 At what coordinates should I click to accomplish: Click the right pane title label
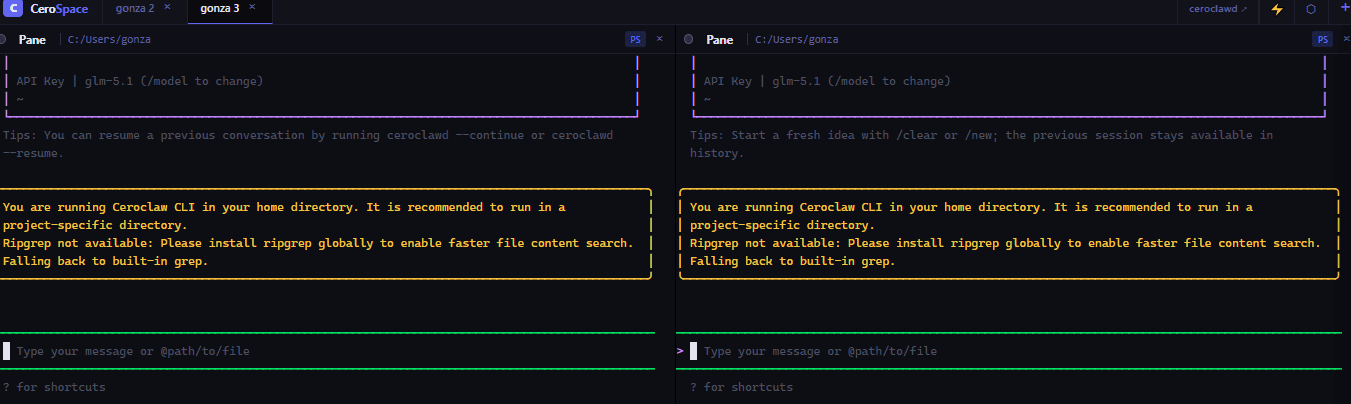pos(719,39)
